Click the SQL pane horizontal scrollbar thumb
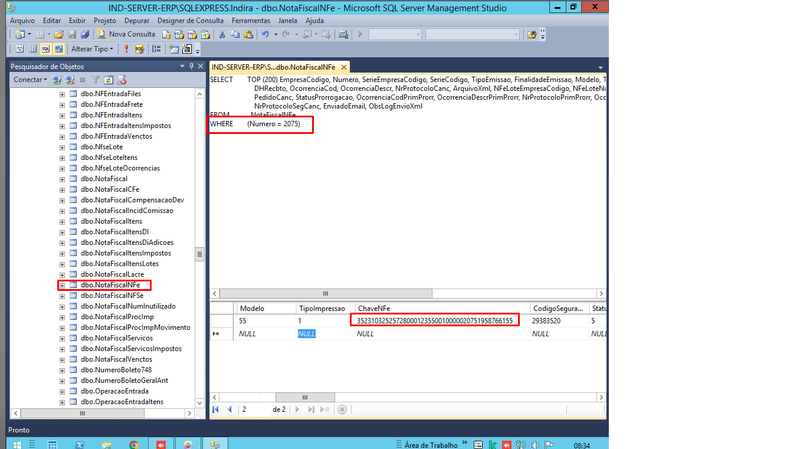The width and height of the screenshot is (800, 449). 326,293
